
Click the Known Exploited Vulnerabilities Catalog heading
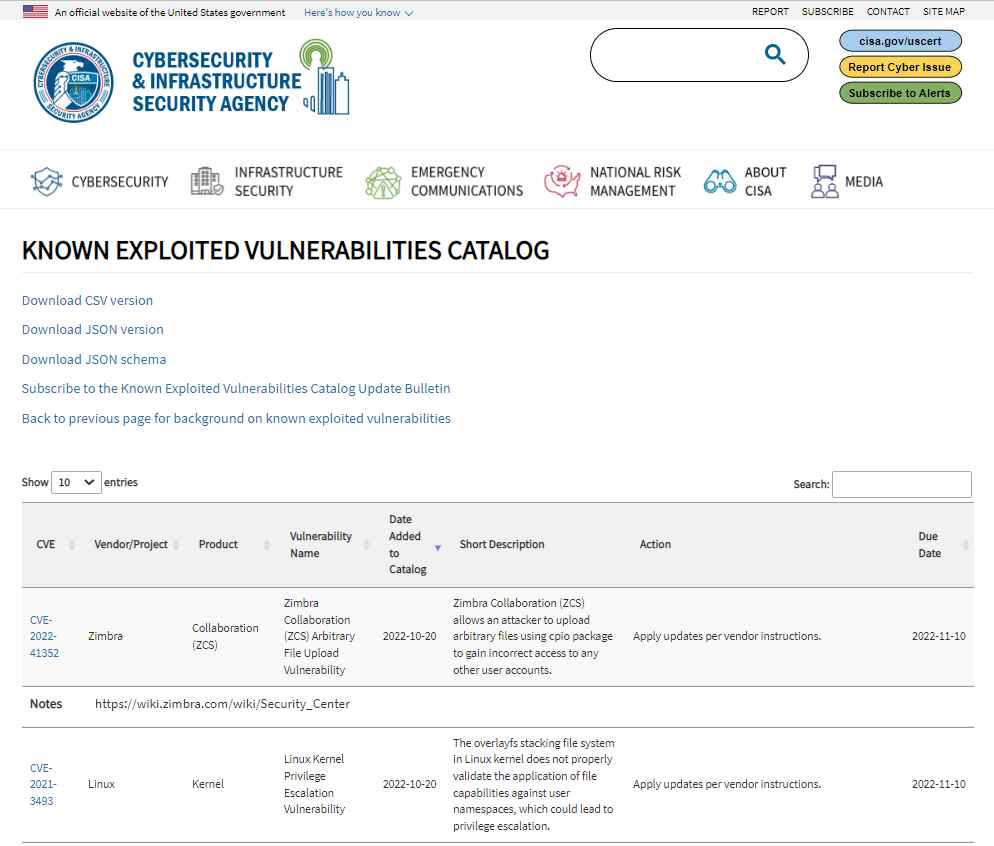[286, 250]
